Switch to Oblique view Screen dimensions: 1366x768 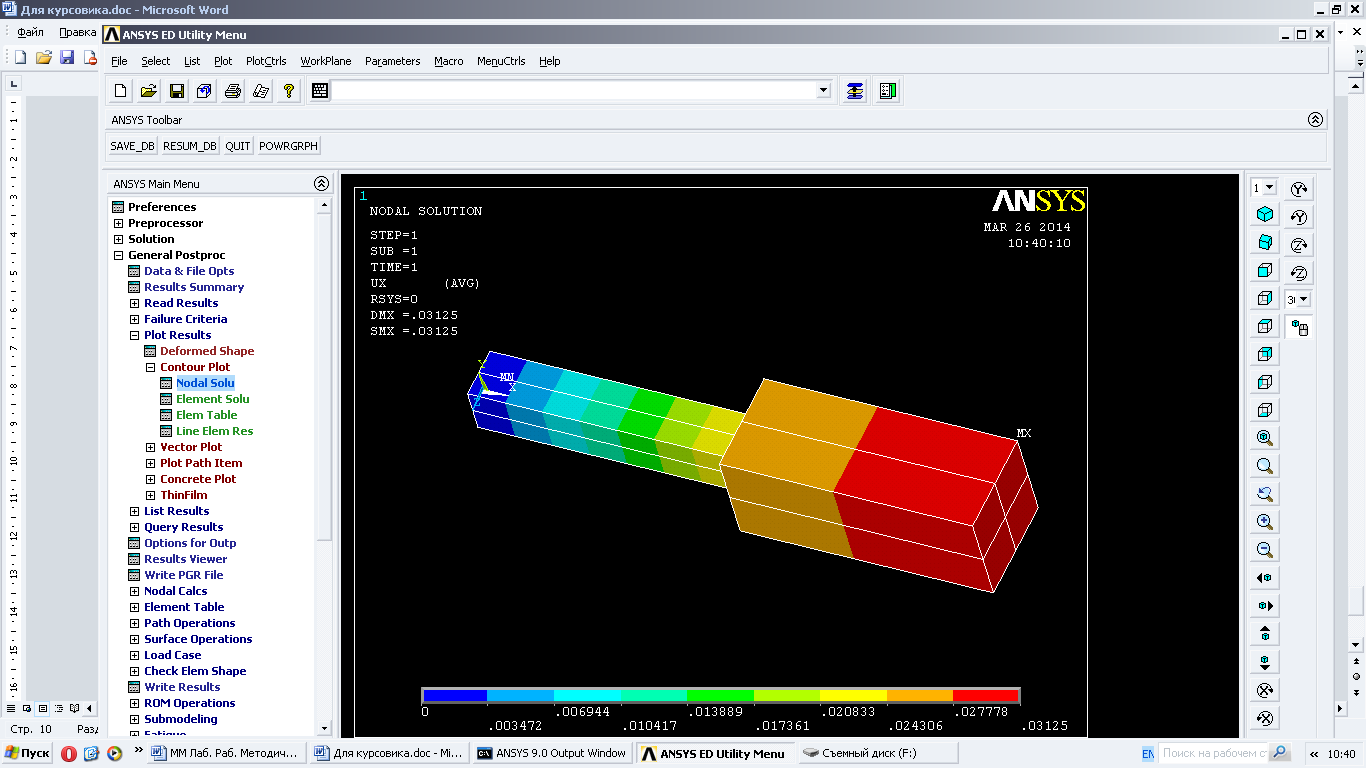click(x=1265, y=243)
